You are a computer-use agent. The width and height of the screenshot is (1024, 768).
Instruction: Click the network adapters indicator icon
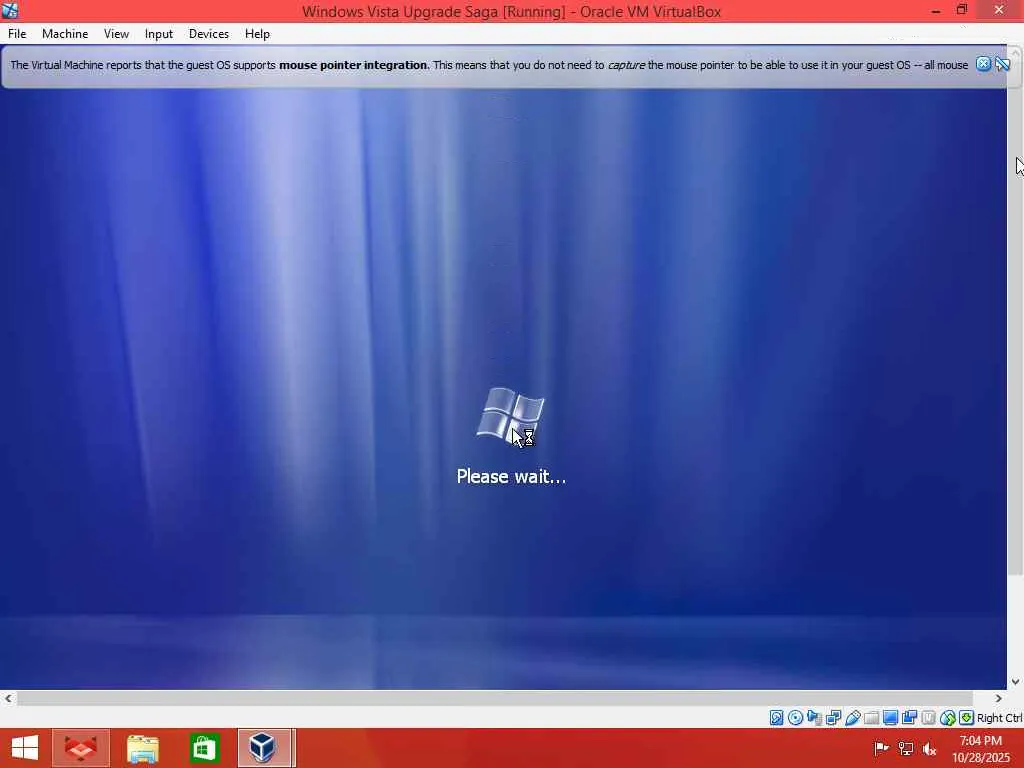[x=833, y=718]
